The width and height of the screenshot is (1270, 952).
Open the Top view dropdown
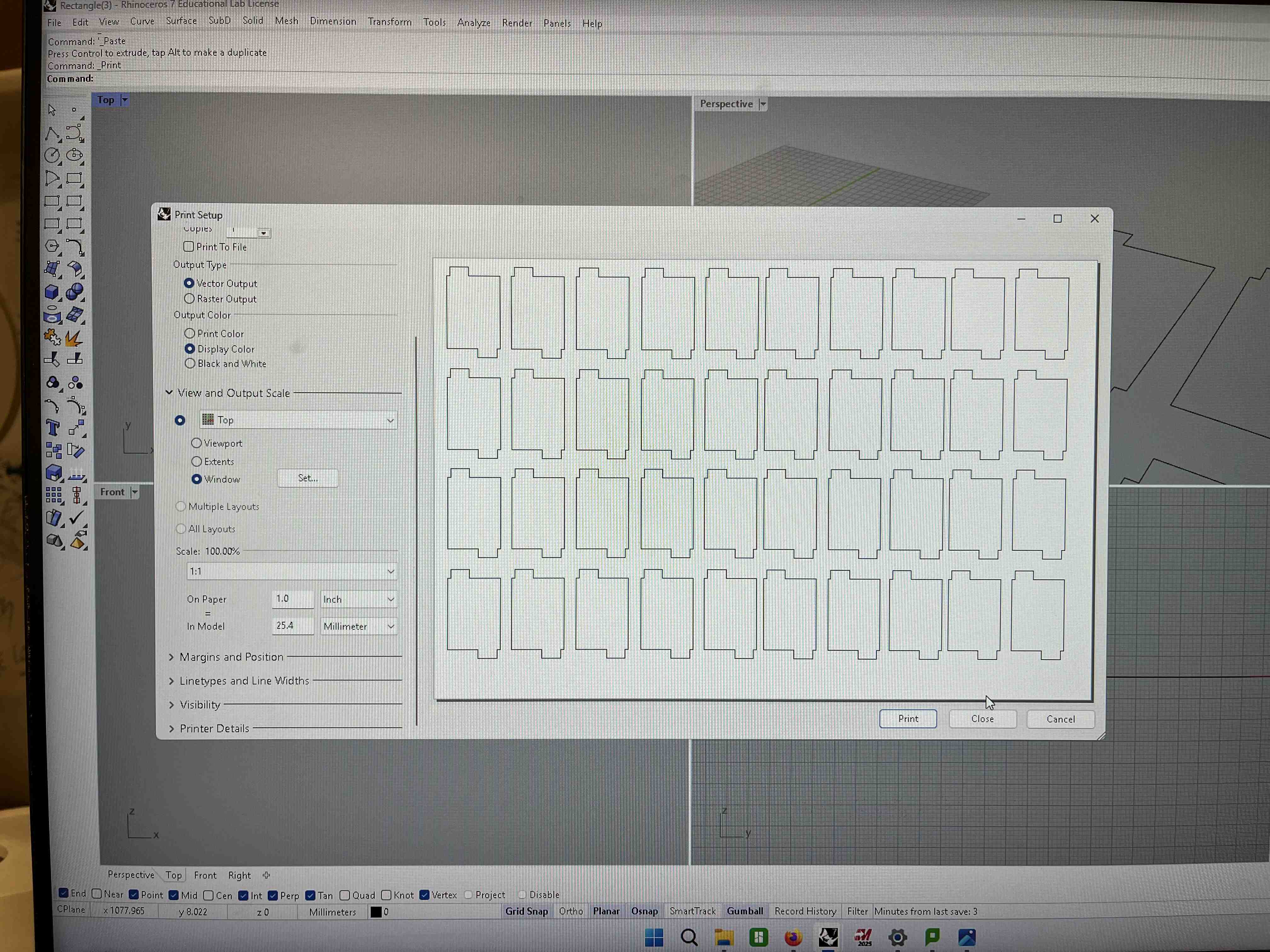coord(298,420)
